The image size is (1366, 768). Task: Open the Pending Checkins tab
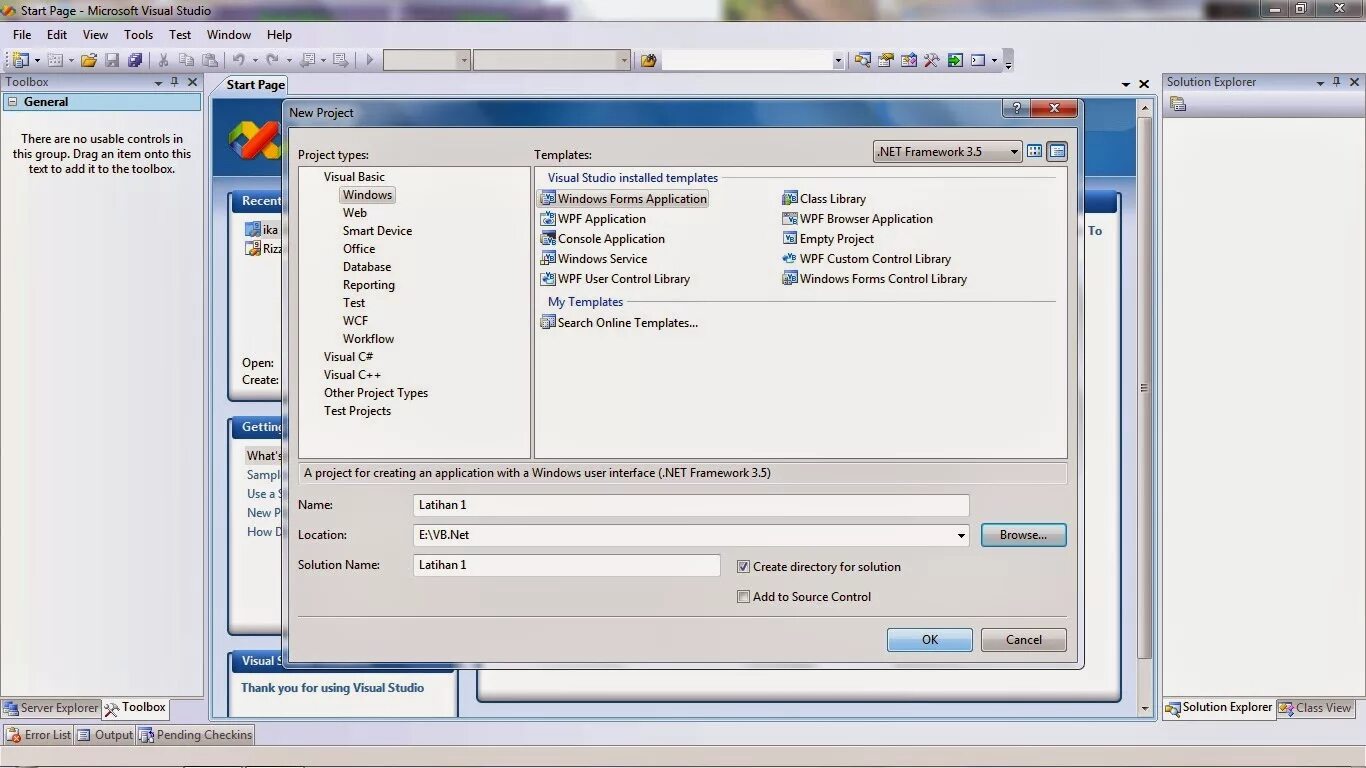pos(196,735)
